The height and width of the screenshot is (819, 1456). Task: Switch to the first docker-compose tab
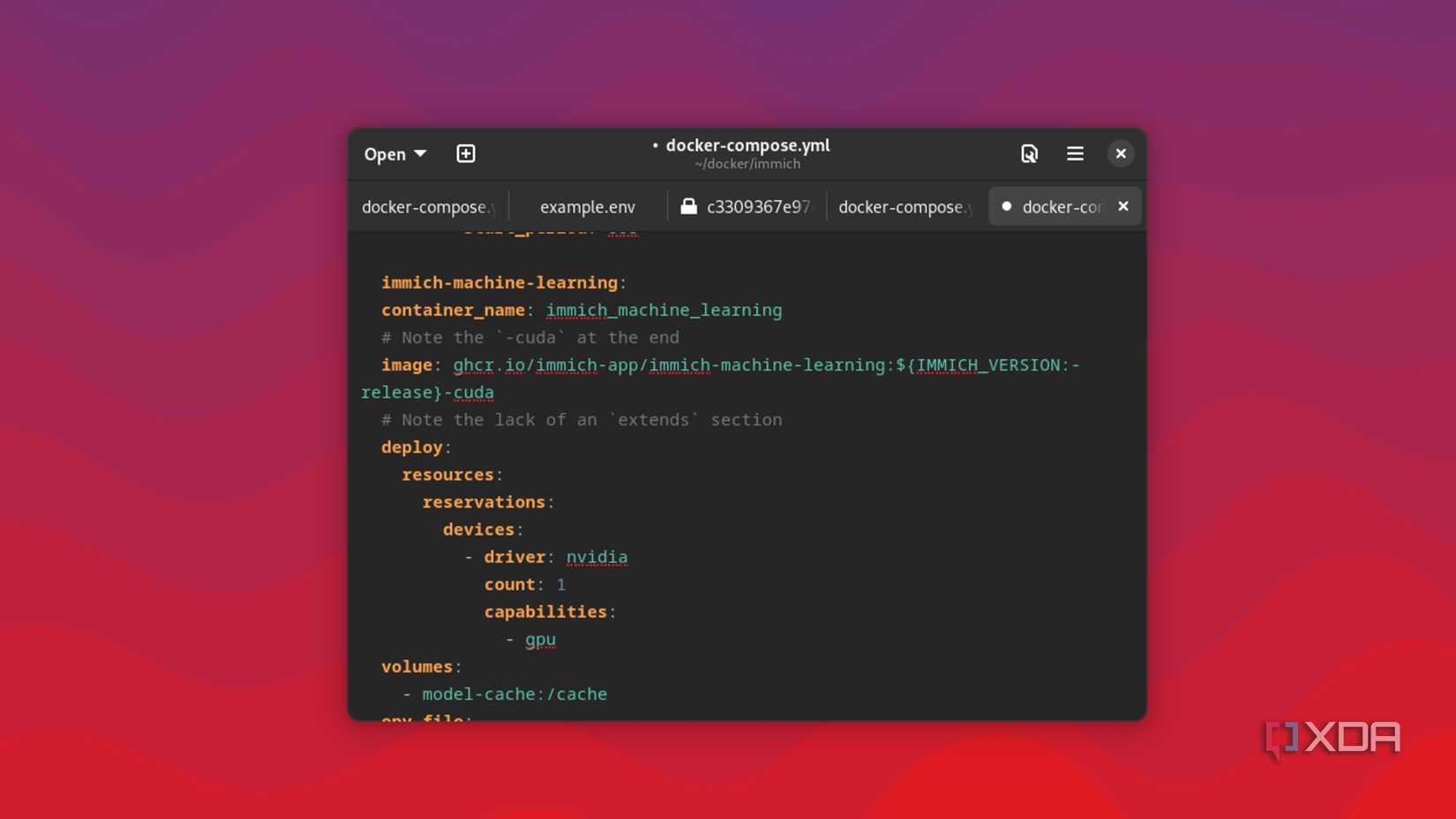427,207
